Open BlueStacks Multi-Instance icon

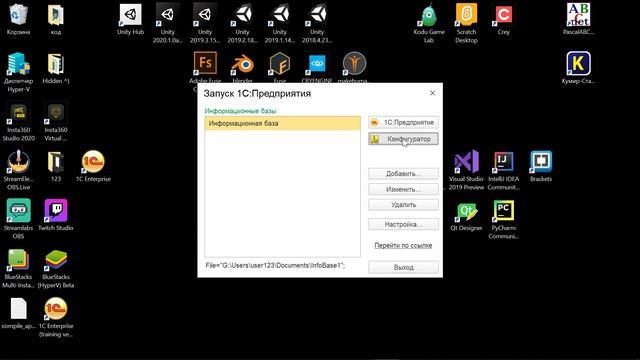point(18,269)
